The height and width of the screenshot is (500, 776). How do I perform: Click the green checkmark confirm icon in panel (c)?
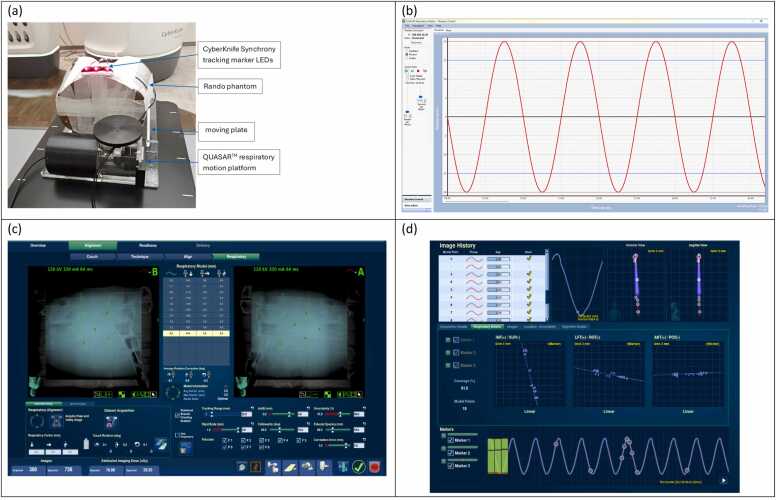(x=359, y=466)
